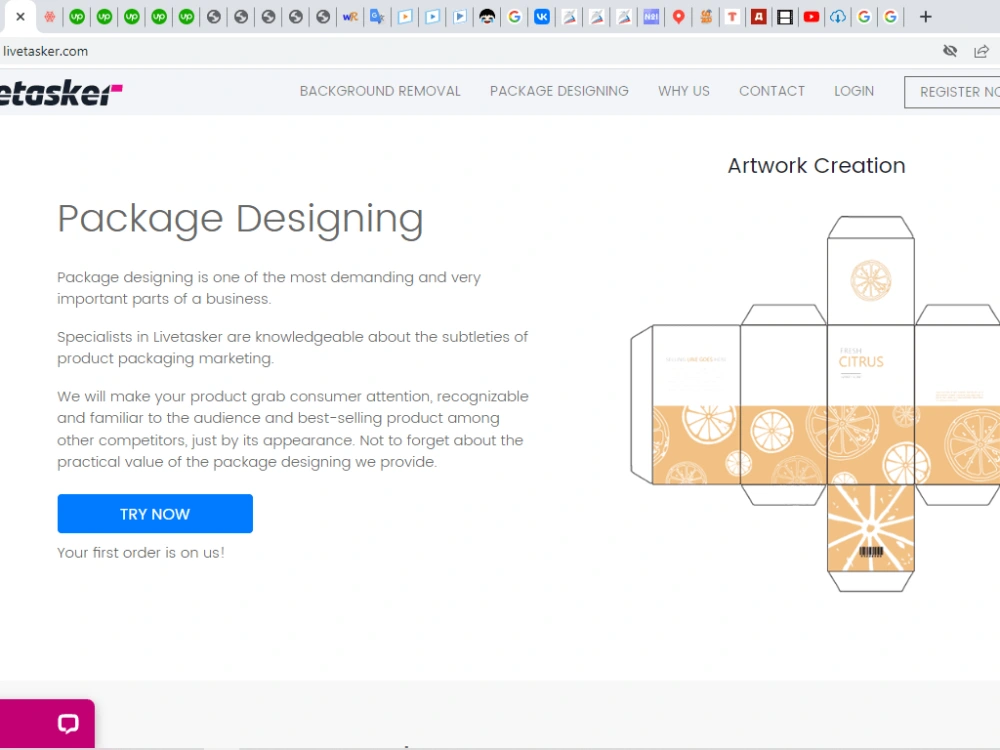Click the share page icon in address bar
This screenshot has width=1000, height=750.
[982, 51]
